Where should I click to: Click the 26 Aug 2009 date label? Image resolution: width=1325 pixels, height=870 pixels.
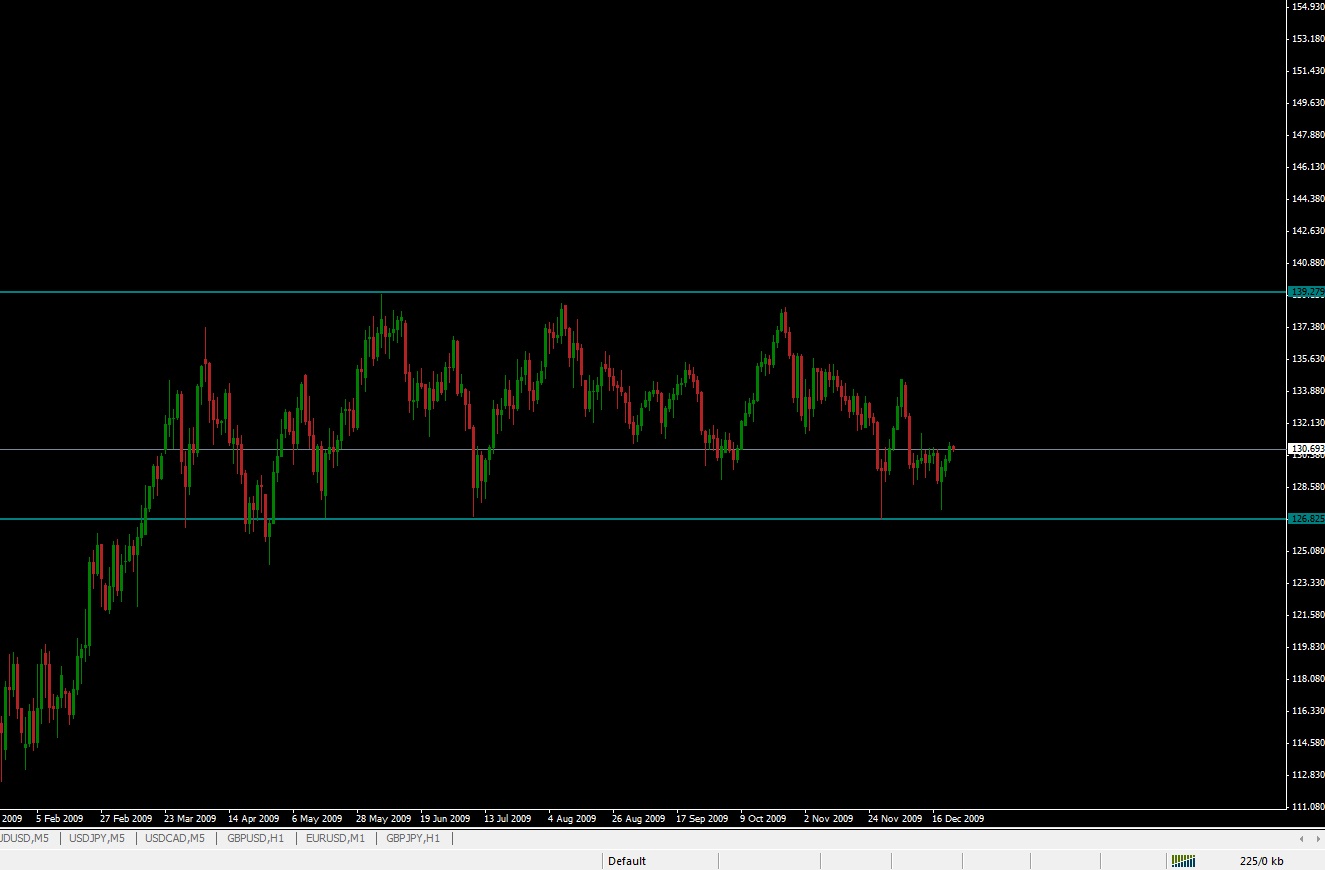pos(638,818)
